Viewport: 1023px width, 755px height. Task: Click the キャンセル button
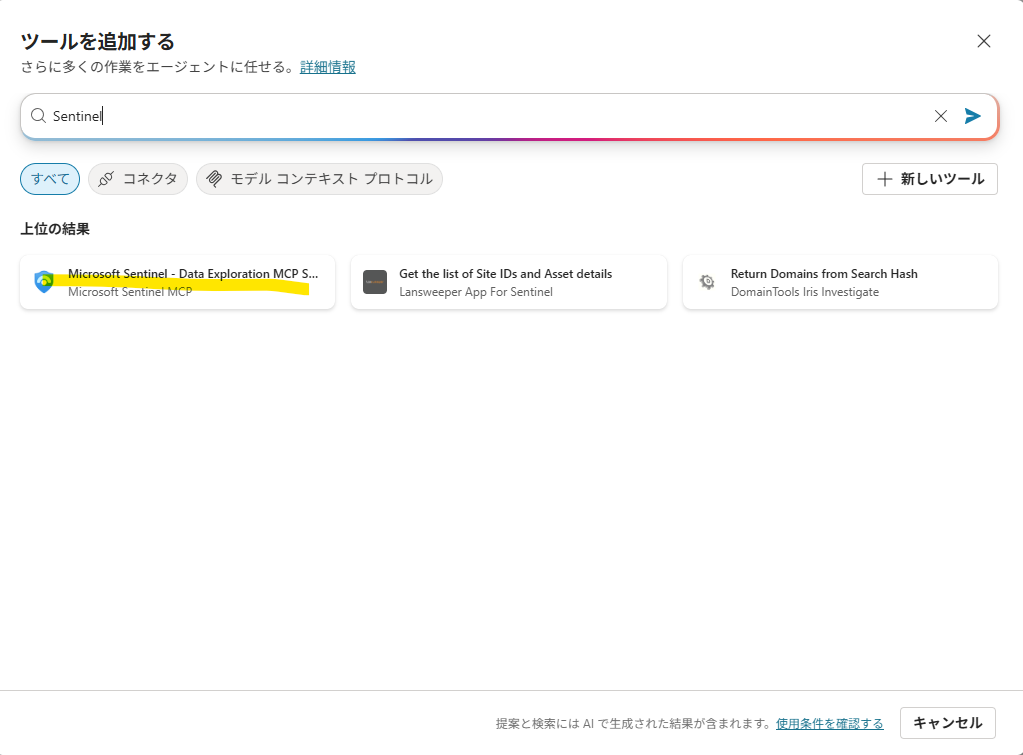click(947, 723)
